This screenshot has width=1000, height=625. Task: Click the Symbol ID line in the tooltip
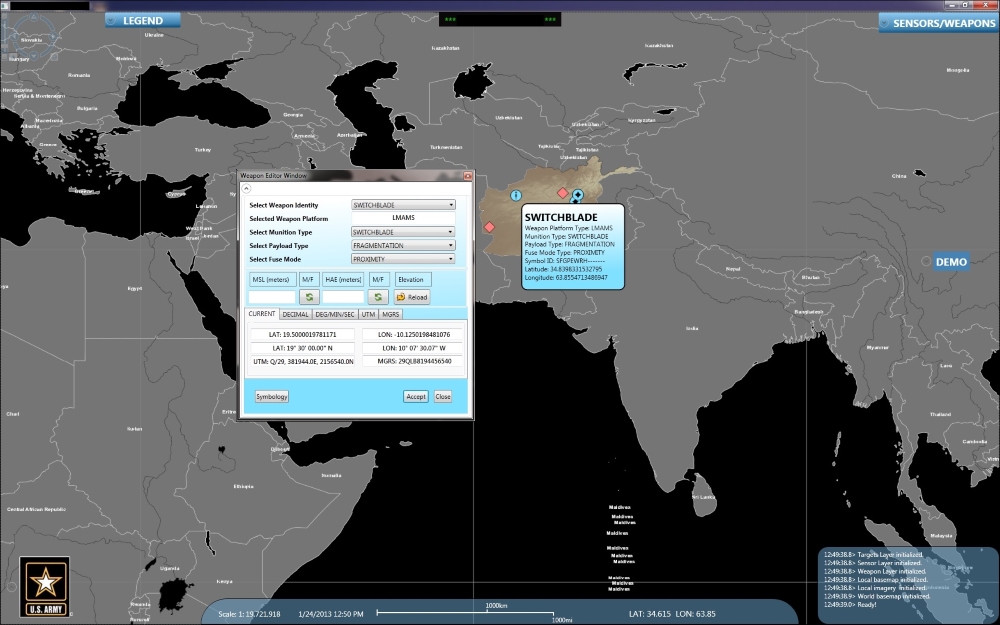(x=564, y=261)
